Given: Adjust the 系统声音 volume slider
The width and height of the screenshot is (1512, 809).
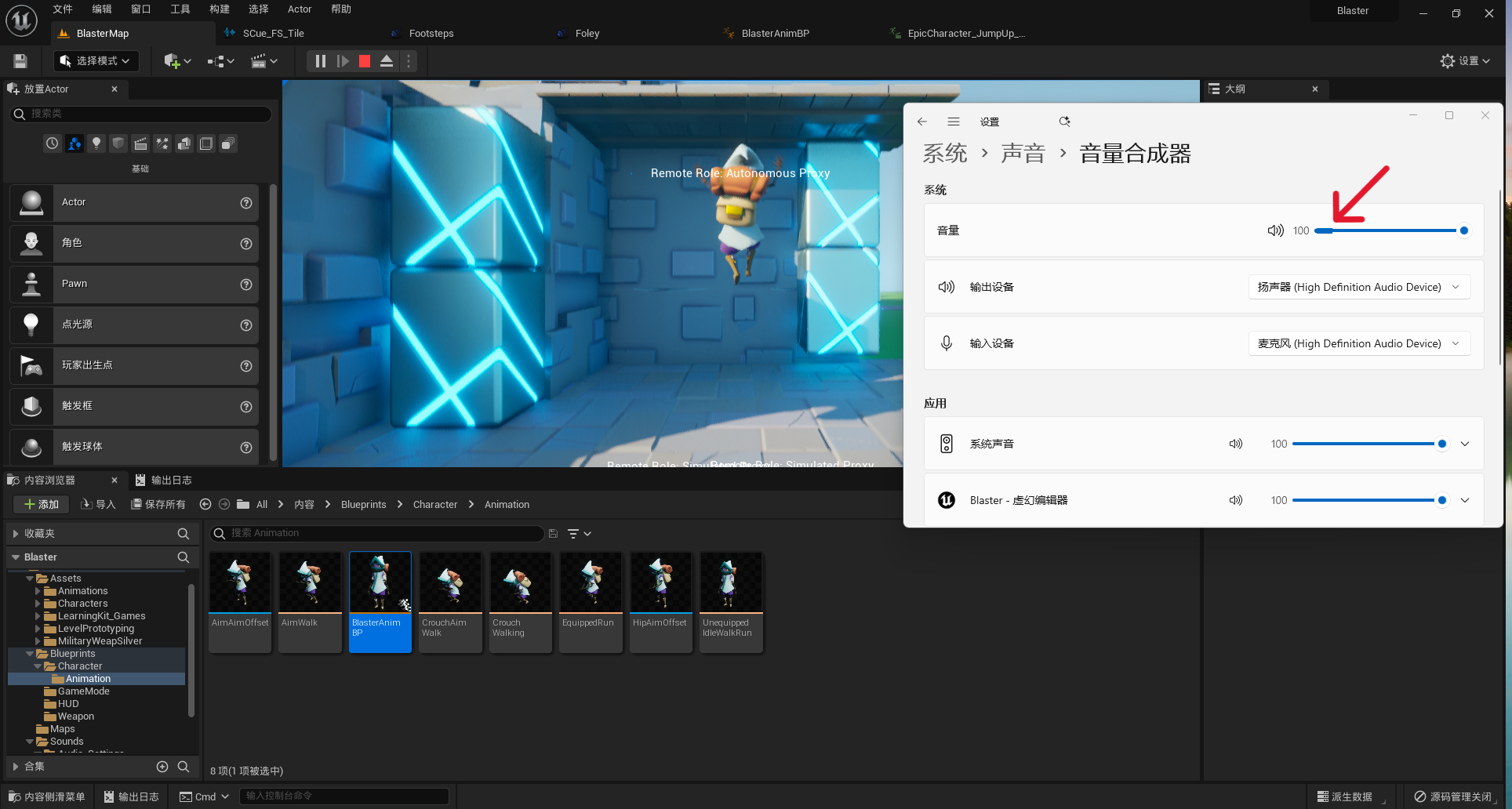Looking at the screenshot, I should pyautogui.click(x=1369, y=444).
